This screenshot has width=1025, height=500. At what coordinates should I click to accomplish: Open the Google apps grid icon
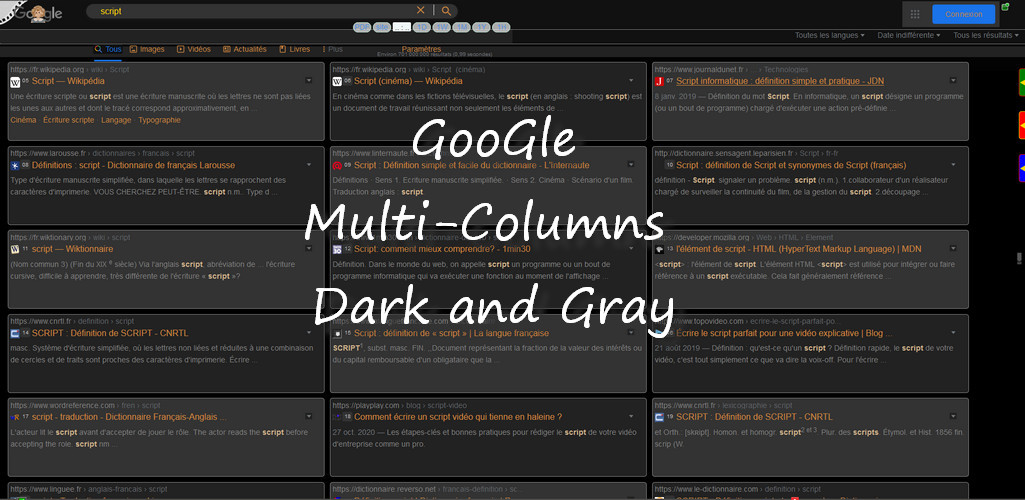point(915,14)
